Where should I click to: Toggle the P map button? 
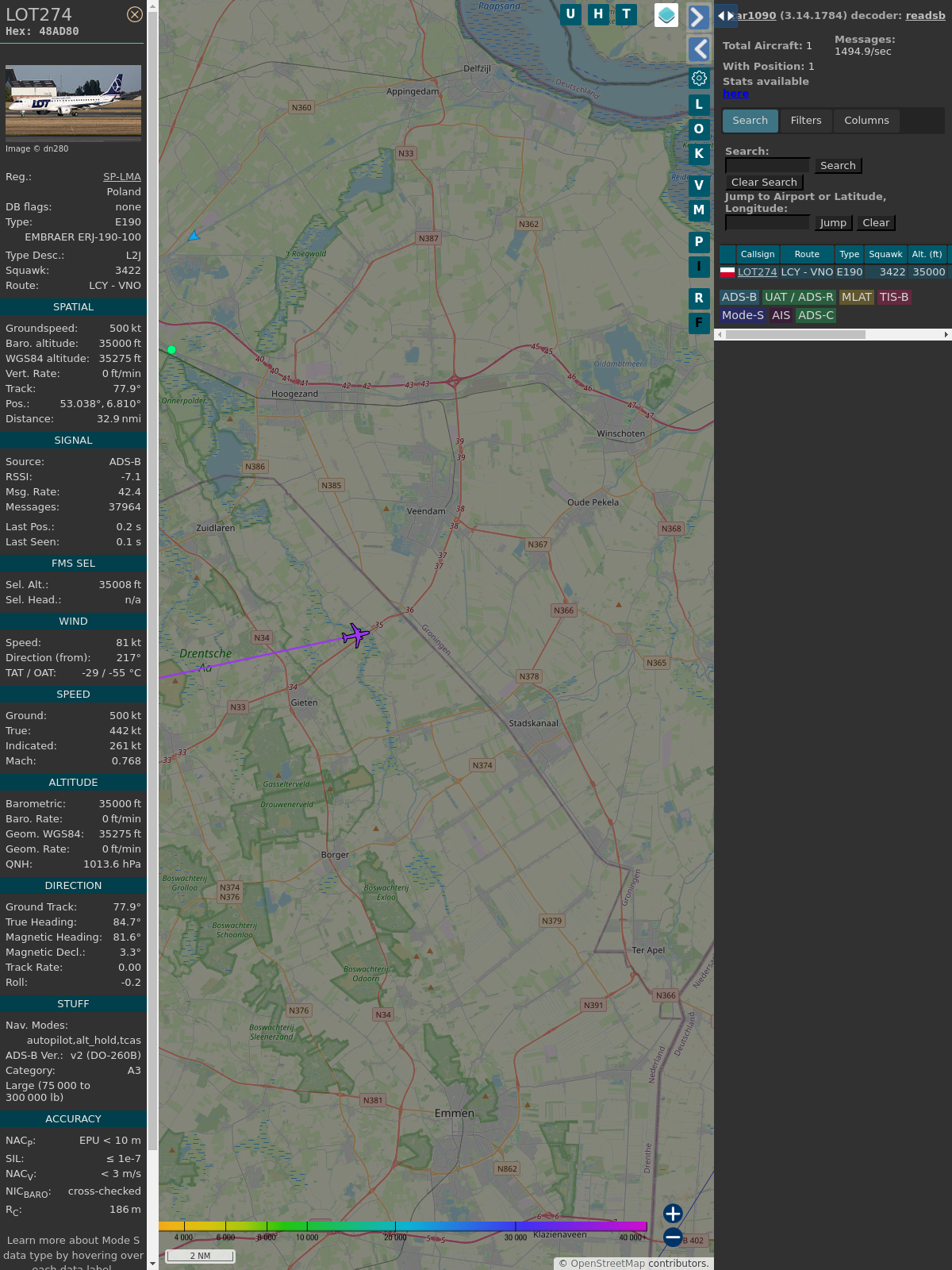pyautogui.click(x=699, y=241)
